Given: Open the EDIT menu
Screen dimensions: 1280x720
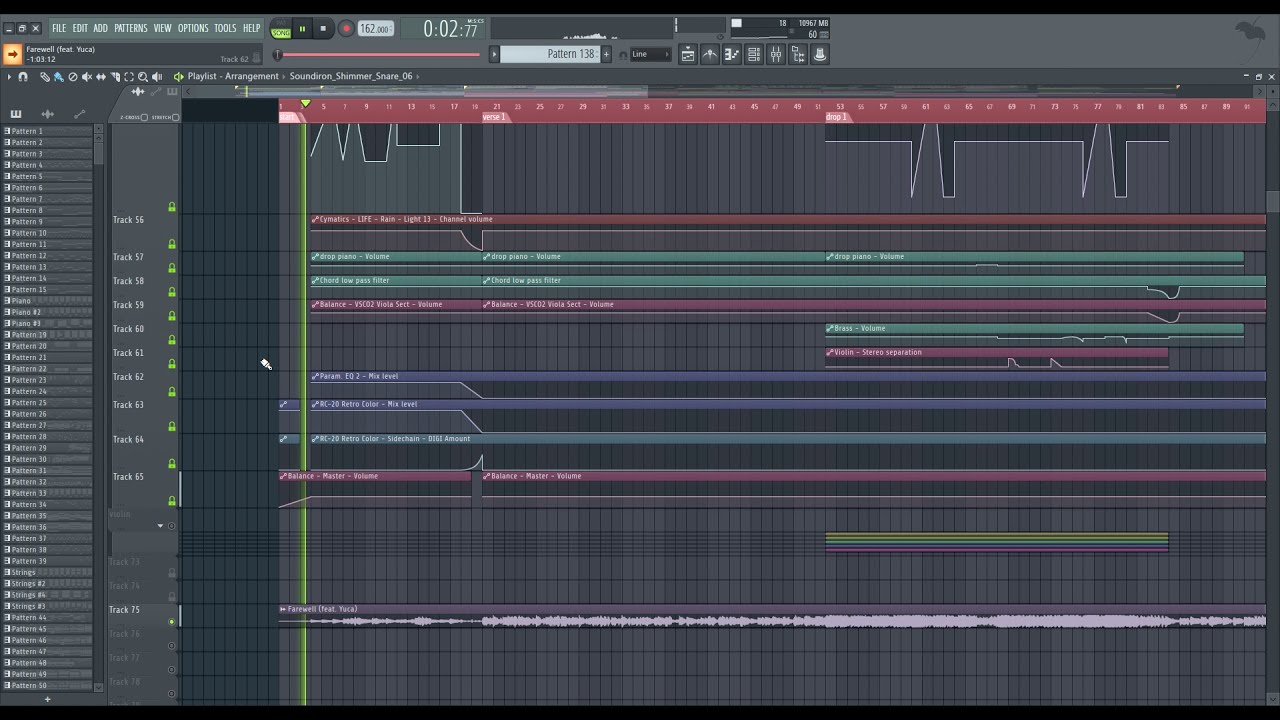Looking at the screenshot, I should 80,28.
